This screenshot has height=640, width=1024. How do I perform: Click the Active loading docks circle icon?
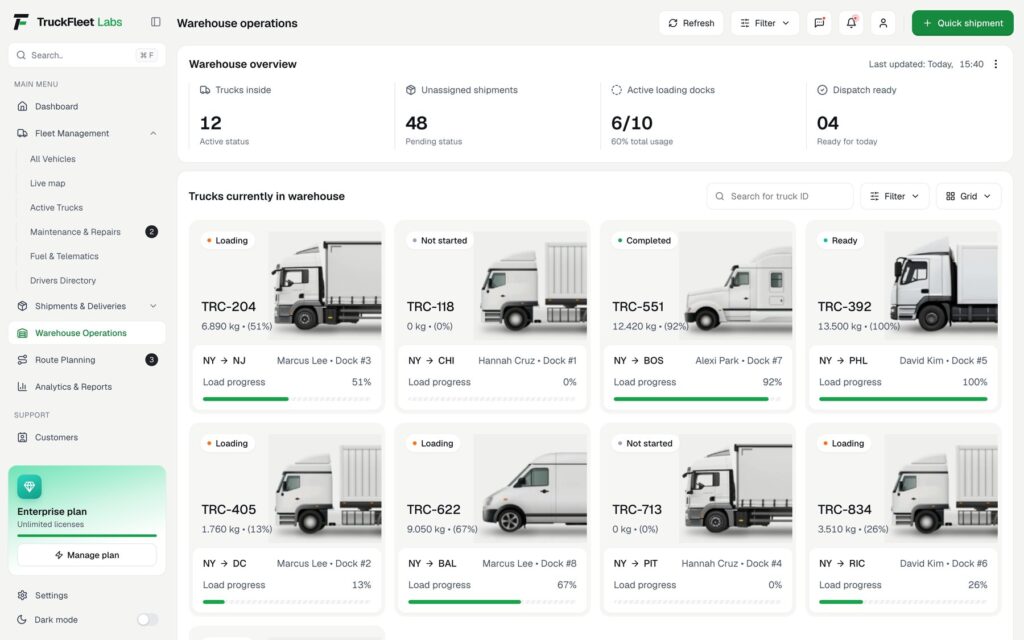click(616, 90)
